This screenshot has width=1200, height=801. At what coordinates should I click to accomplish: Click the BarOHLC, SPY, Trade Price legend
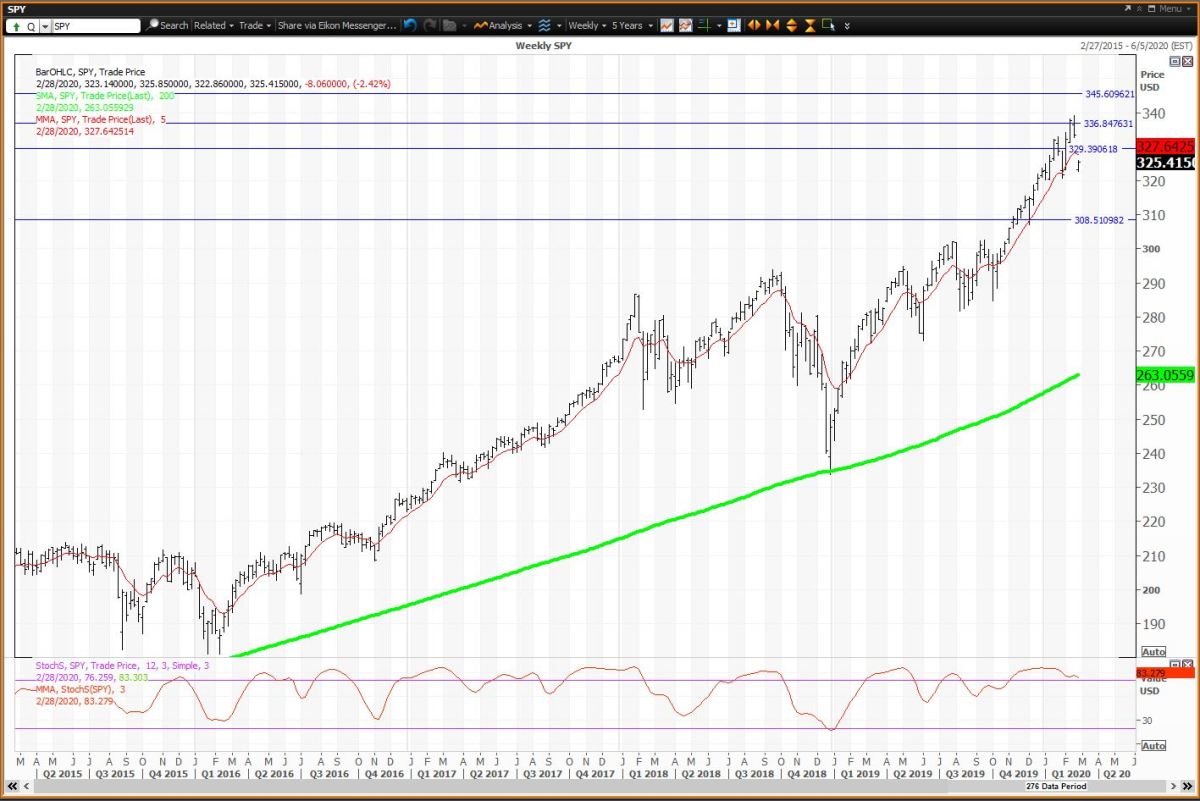click(88, 72)
